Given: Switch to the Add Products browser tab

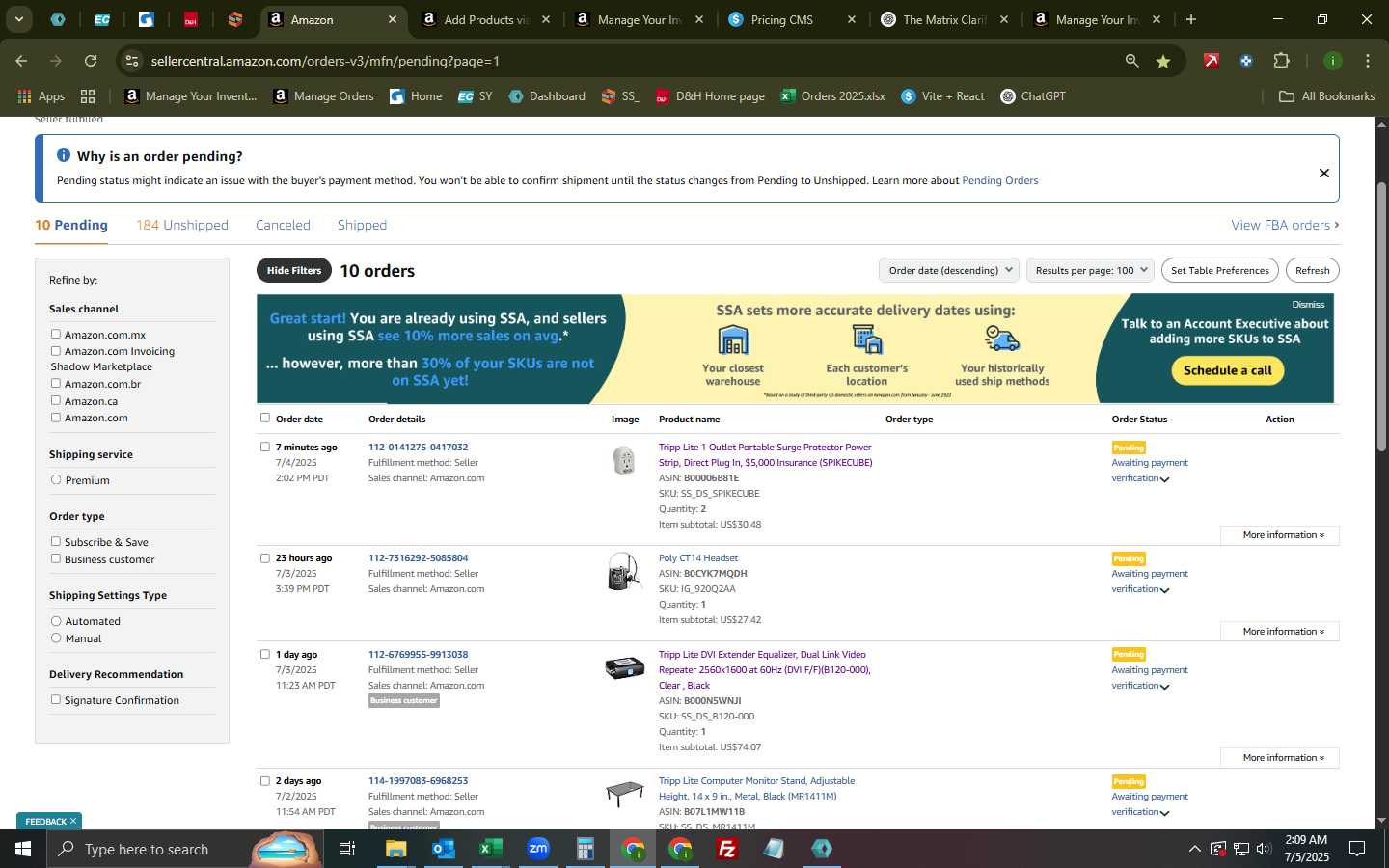Looking at the screenshot, I should coord(486,19).
